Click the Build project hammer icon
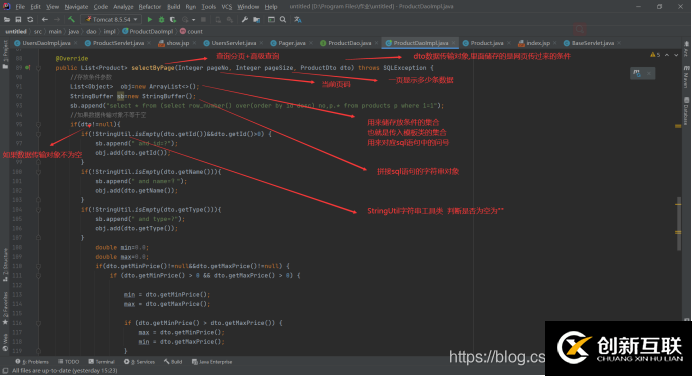692x376 pixels. pyautogui.click(x=71, y=19)
